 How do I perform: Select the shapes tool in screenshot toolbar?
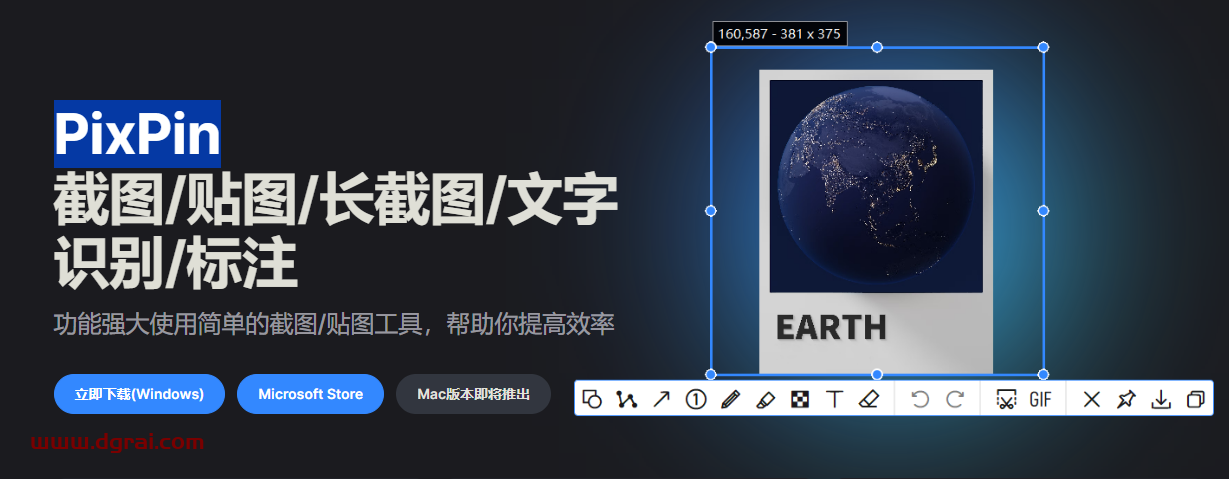pos(592,399)
